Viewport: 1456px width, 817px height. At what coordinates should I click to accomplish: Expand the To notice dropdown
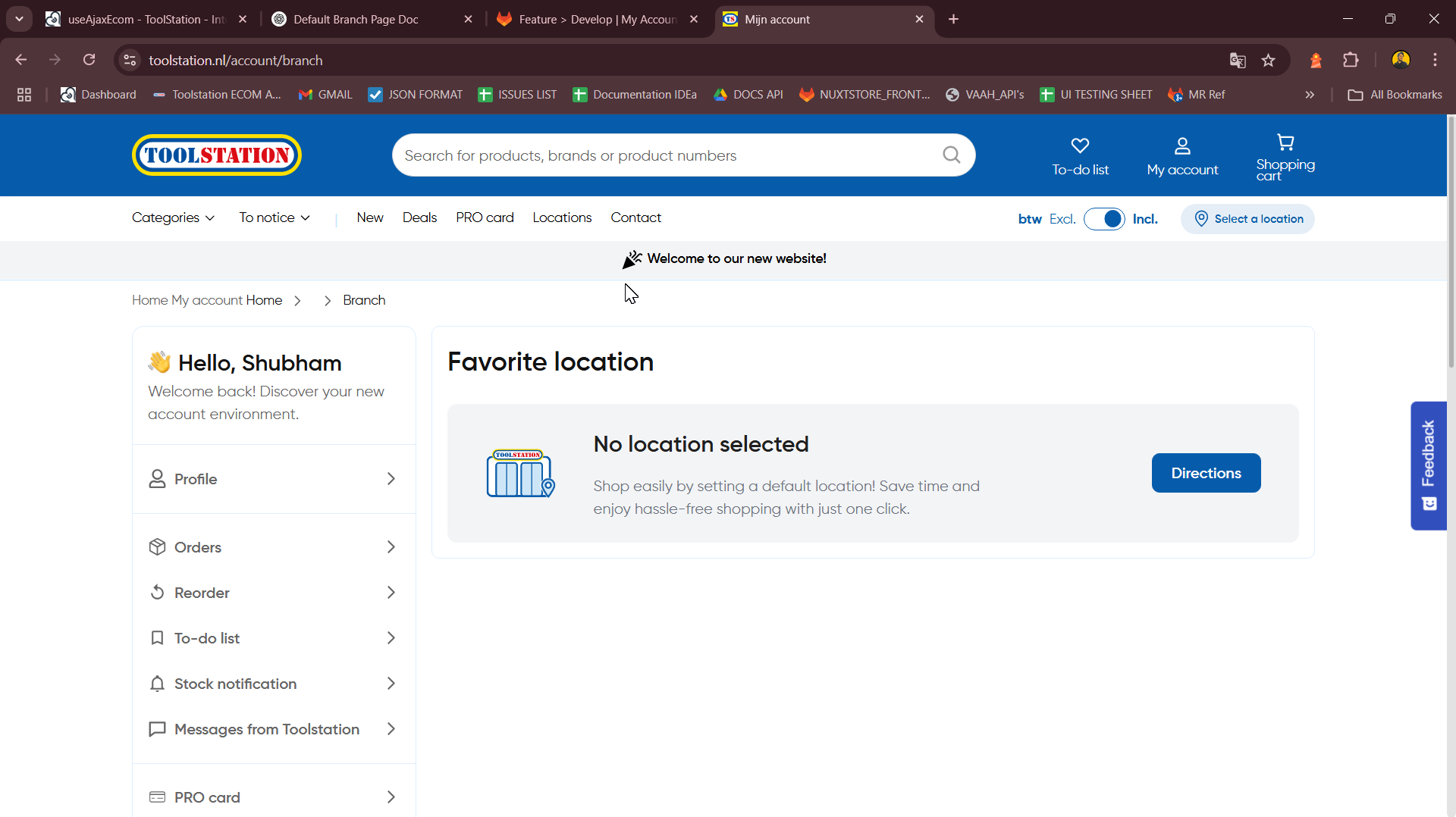(275, 218)
